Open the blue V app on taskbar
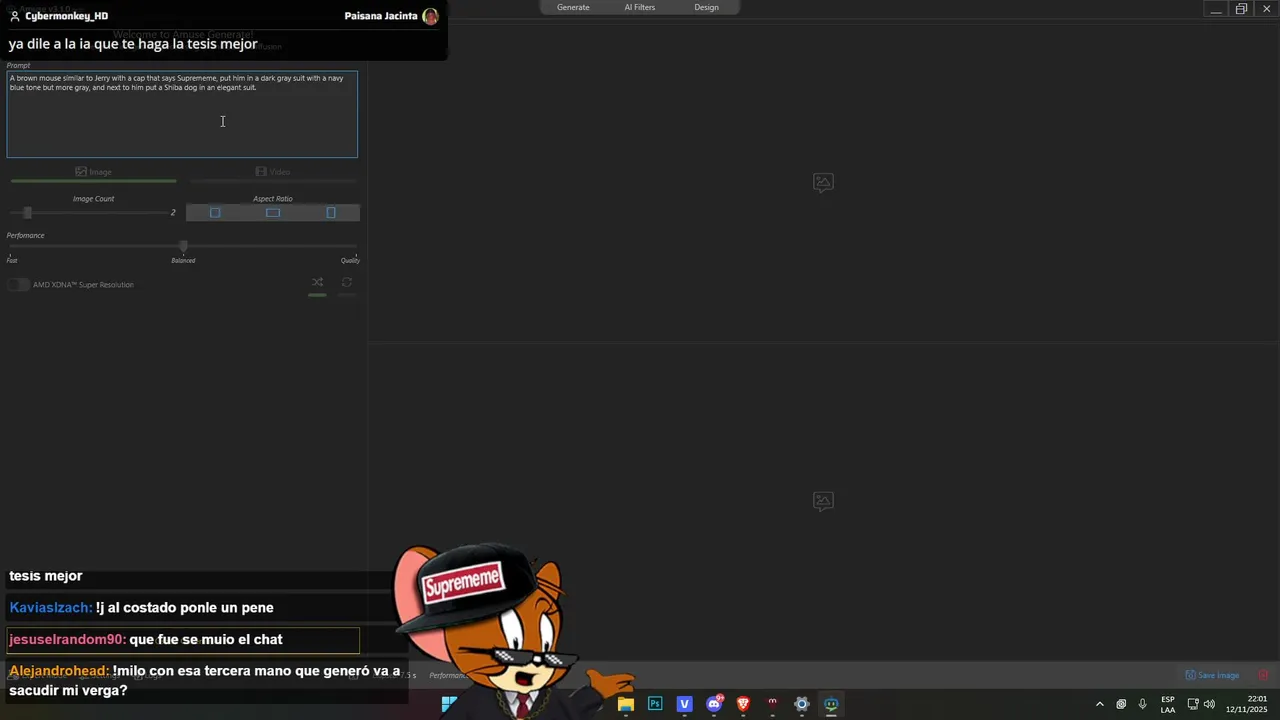Screen dimensions: 1280x720 point(684,704)
